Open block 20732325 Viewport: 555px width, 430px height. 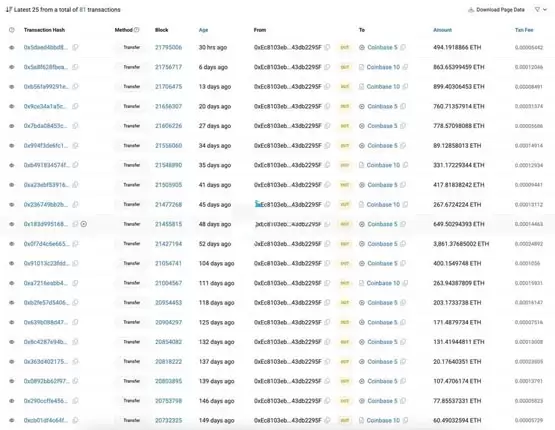point(168,420)
